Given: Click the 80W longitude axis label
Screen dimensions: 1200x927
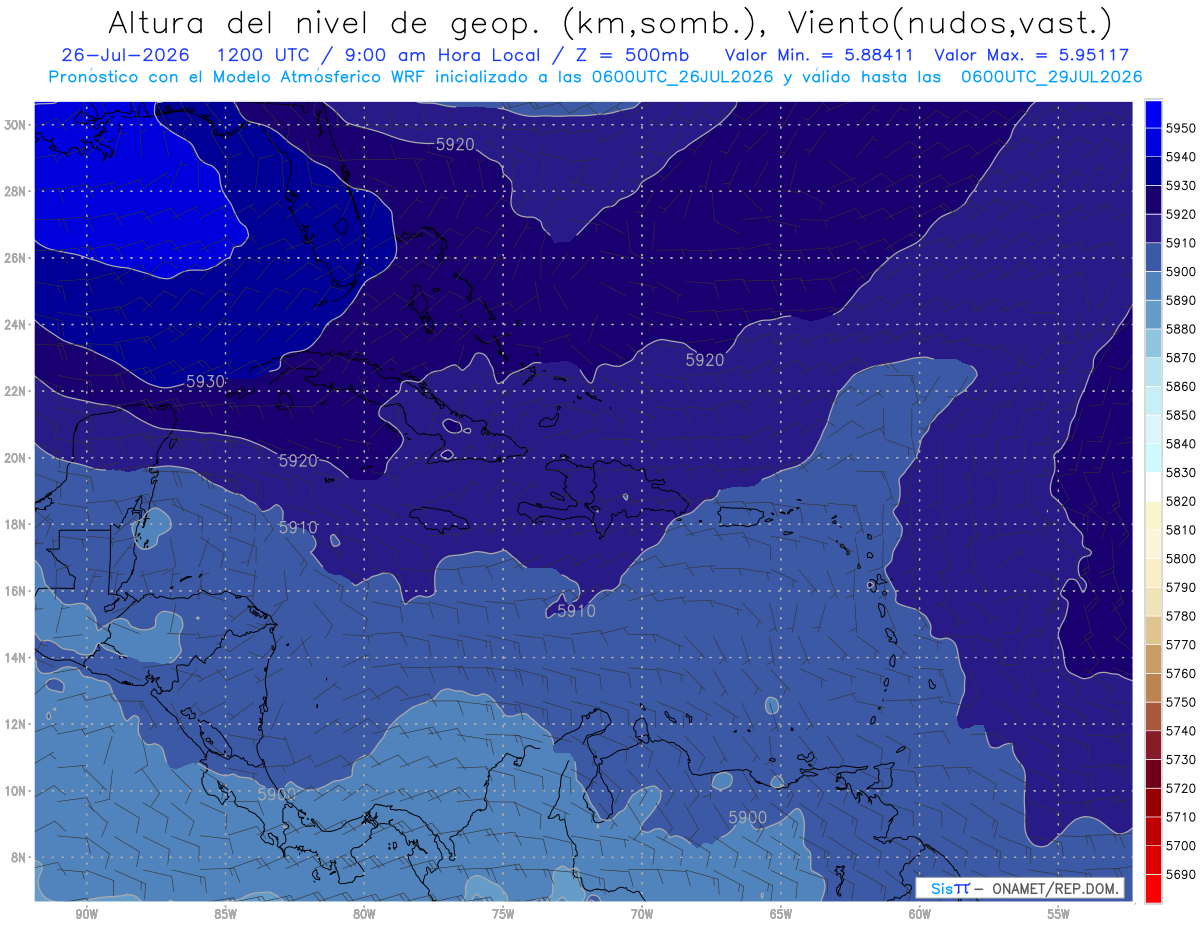Looking at the screenshot, I should 364,915.
